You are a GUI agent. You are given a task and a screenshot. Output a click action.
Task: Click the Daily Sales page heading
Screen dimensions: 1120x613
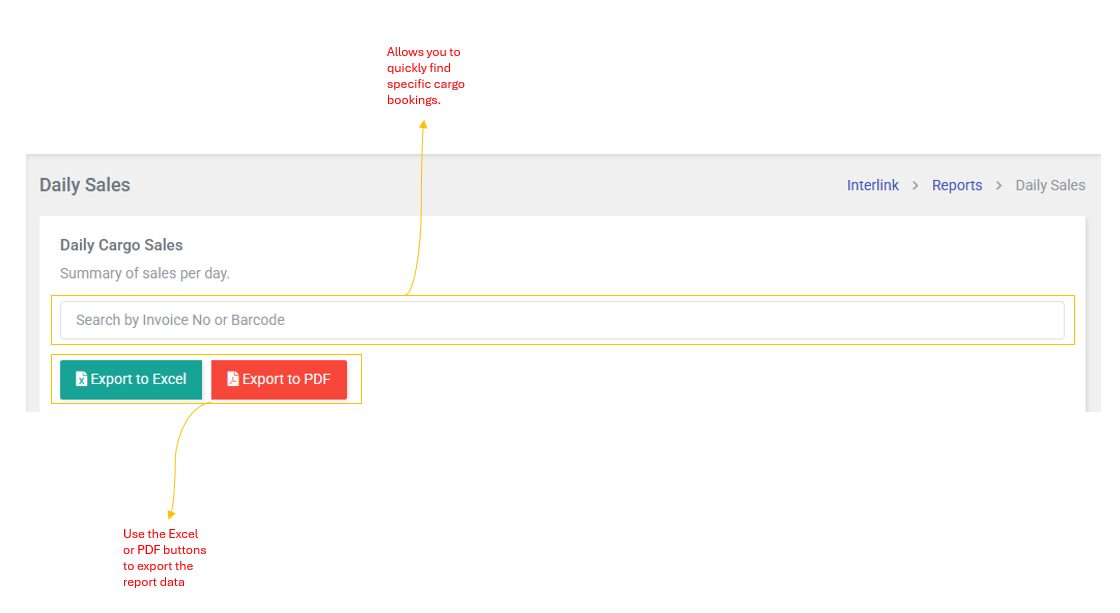[x=85, y=185]
